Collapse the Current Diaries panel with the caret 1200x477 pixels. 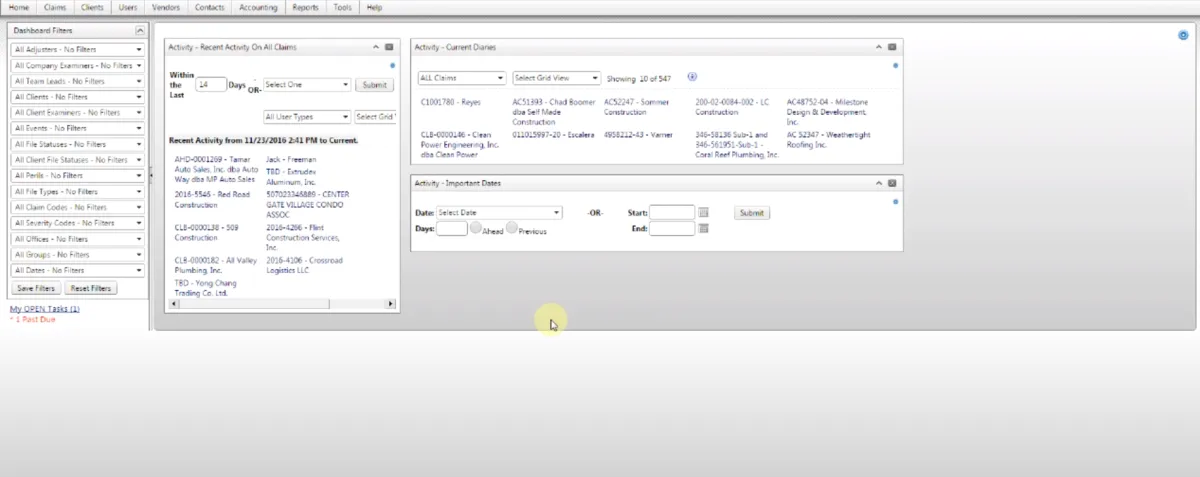coord(878,47)
